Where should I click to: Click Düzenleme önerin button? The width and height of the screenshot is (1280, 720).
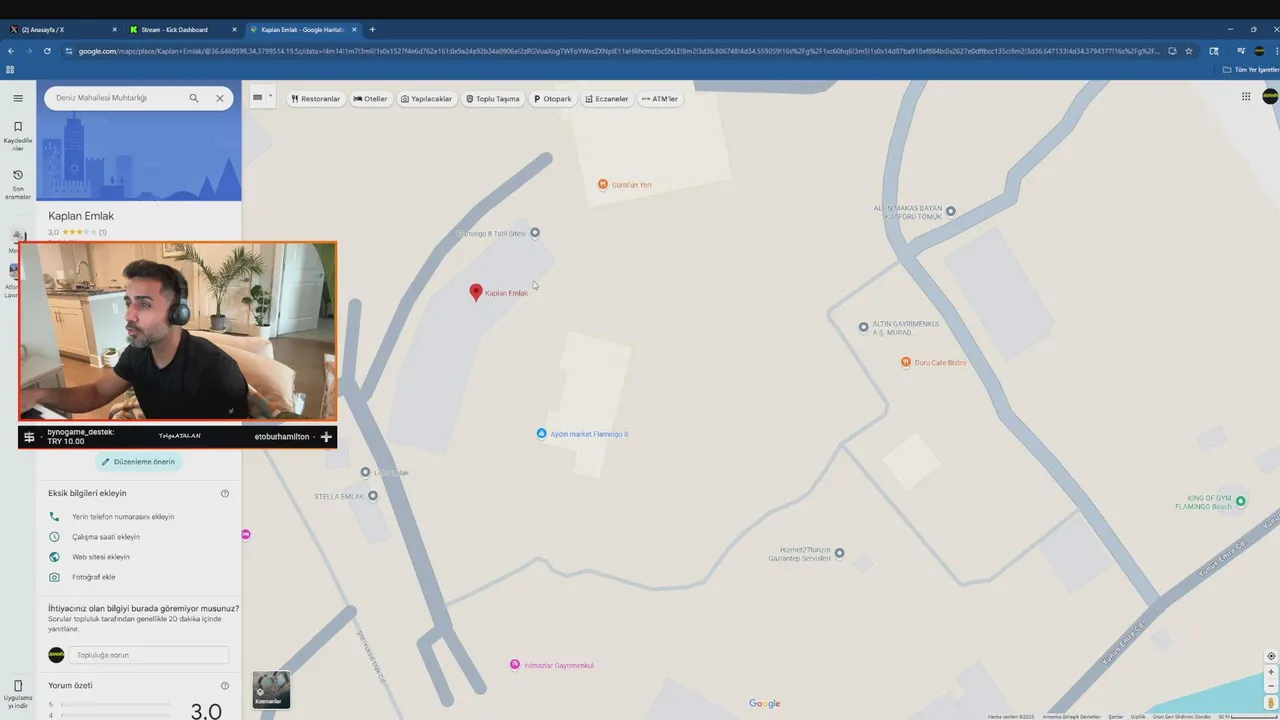pos(139,462)
